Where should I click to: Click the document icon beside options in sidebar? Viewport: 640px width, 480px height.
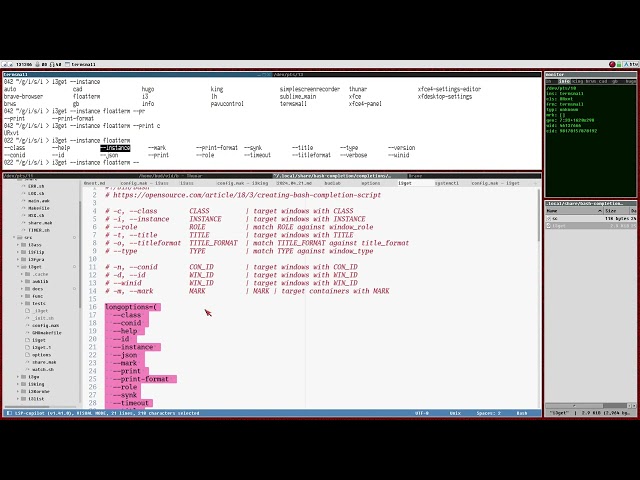27,355
